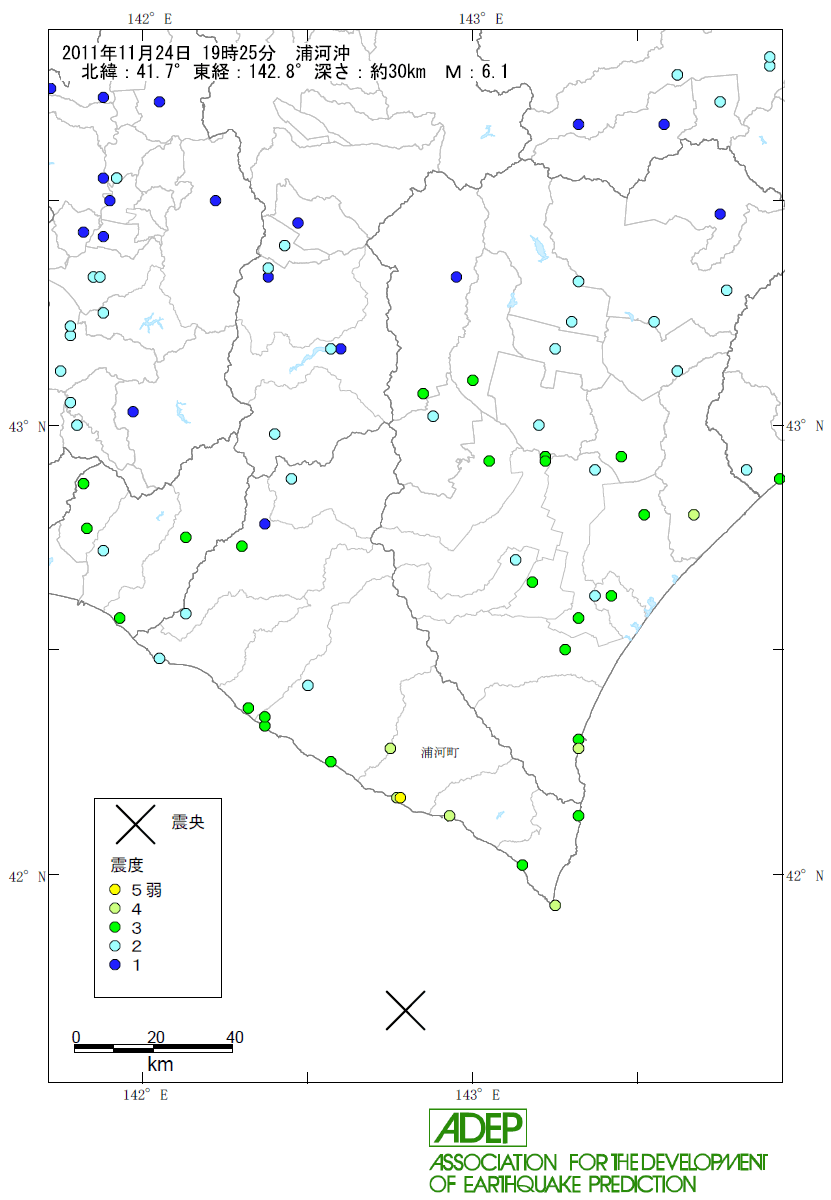Click the 5弱 legend text
Image resolution: width=831 pixels, height=1200 pixels.
pyautogui.click(x=146, y=889)
